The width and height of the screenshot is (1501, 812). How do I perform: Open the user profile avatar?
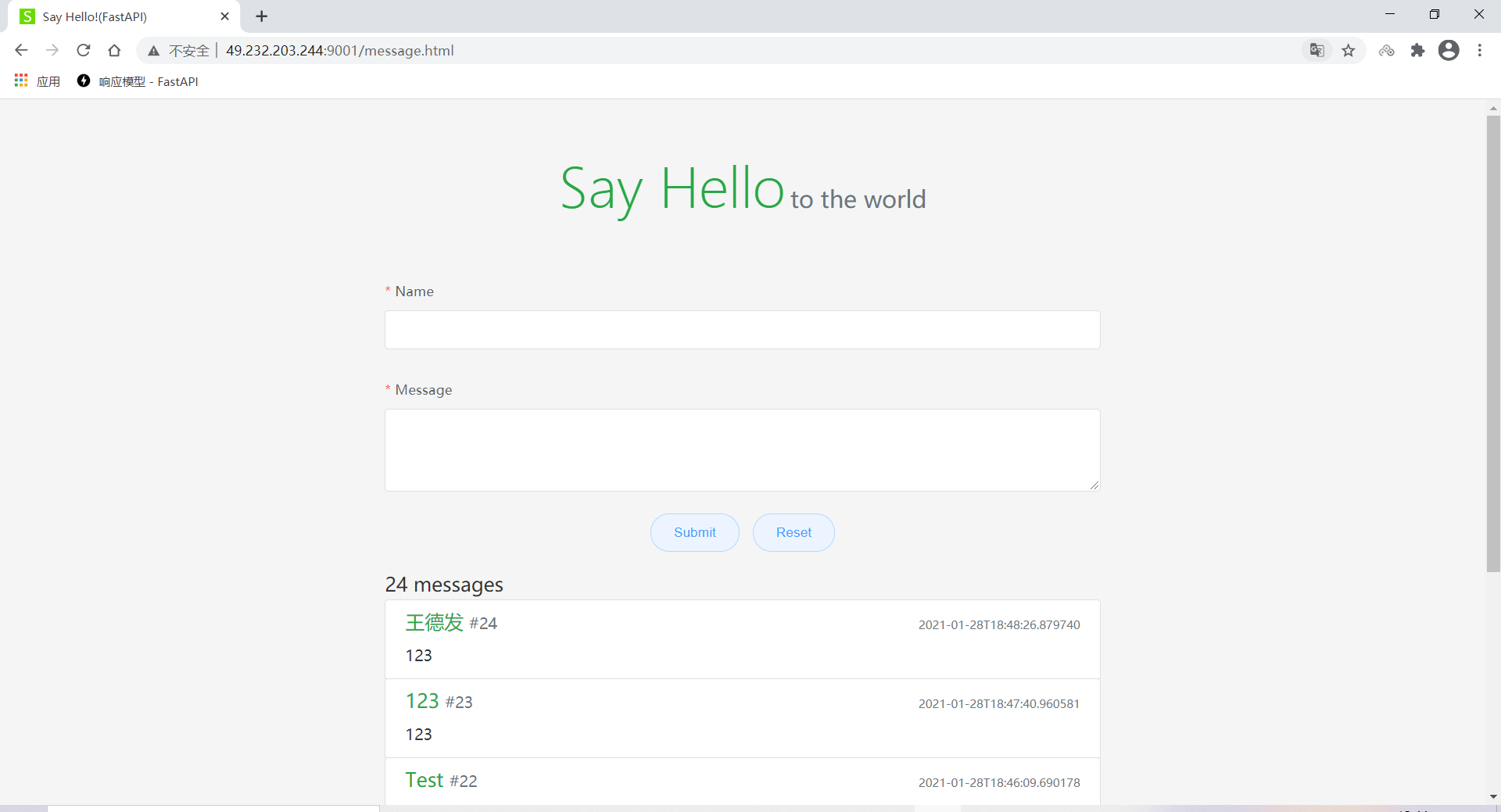pos(1449,50)
